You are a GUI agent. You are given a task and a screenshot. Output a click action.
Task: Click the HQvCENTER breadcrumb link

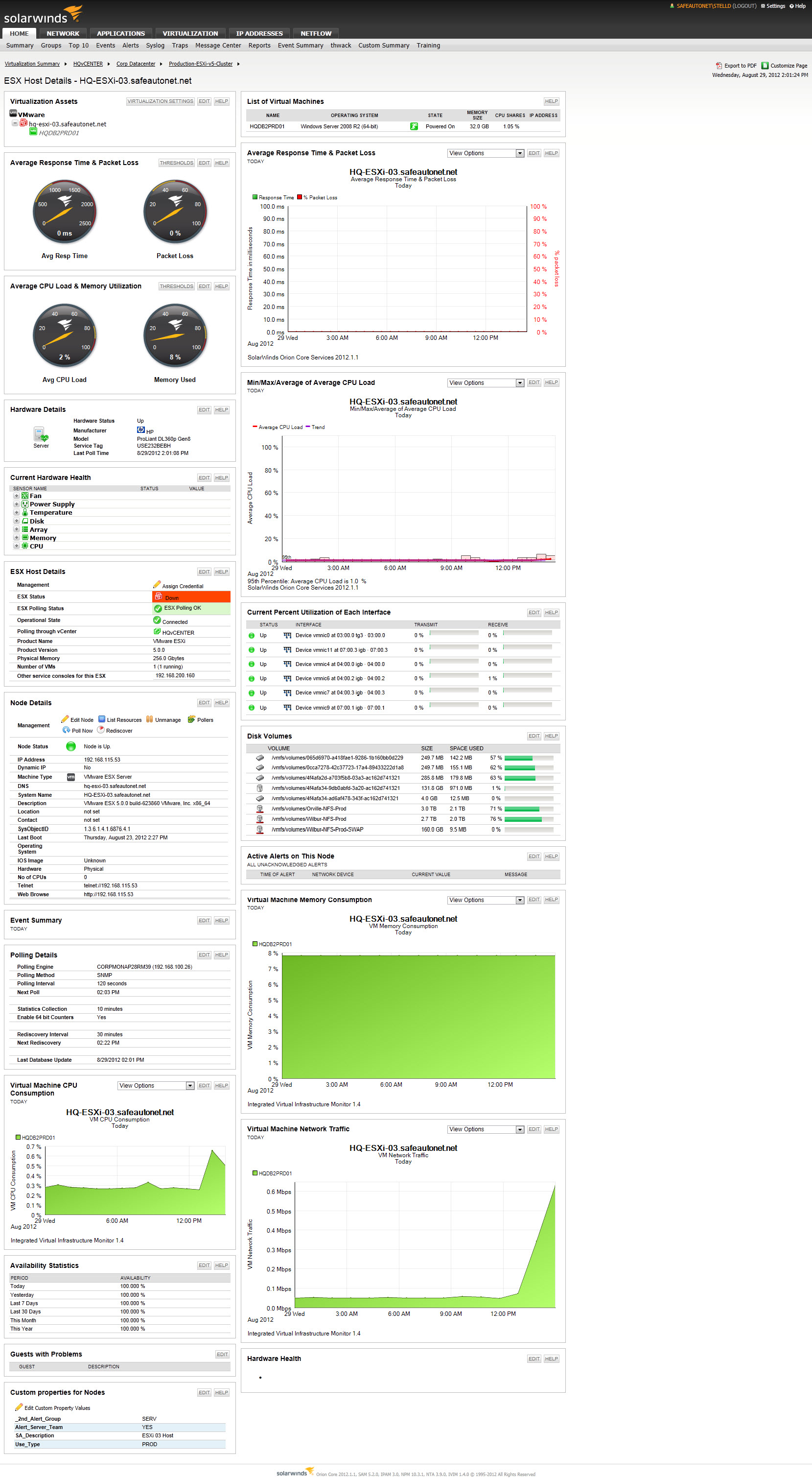point(88,64)
